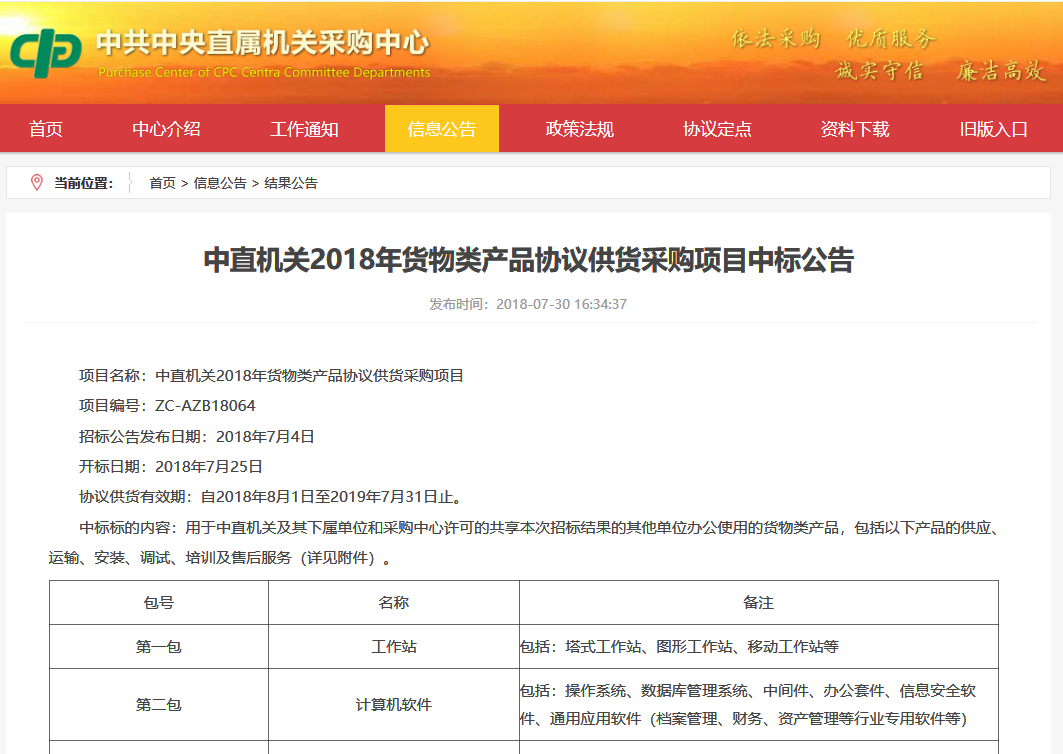Click the announcement headline 中直机关2018年货物类产品协议供货采购项目中标公告
The height and width of the screenshot is (754, 1063).
click(529, 260)
